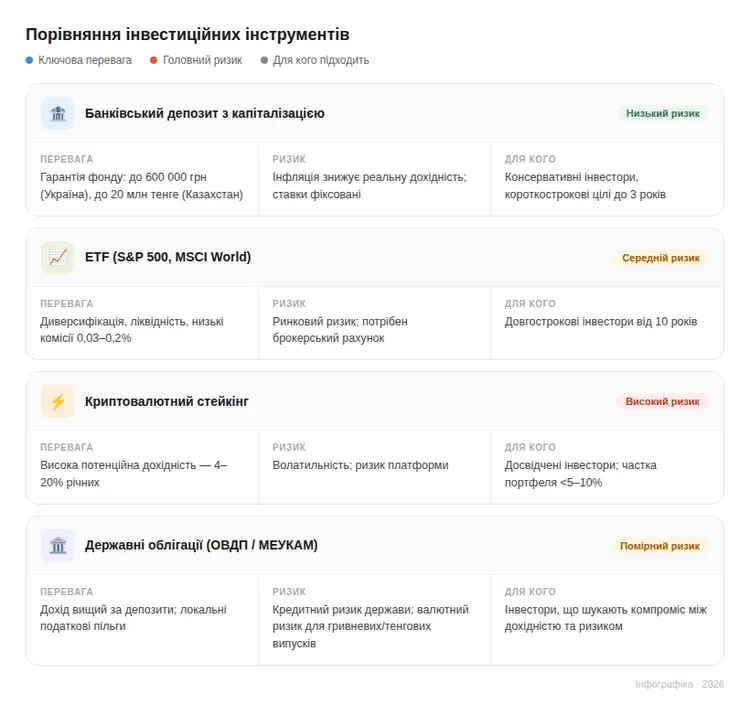Click the Головний ризик legend label
The image size is (750, 724).
[202, 60]
